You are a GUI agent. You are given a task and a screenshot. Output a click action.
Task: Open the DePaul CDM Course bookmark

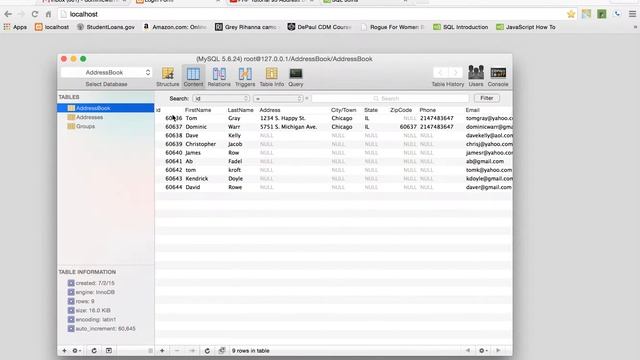(320, 27)
